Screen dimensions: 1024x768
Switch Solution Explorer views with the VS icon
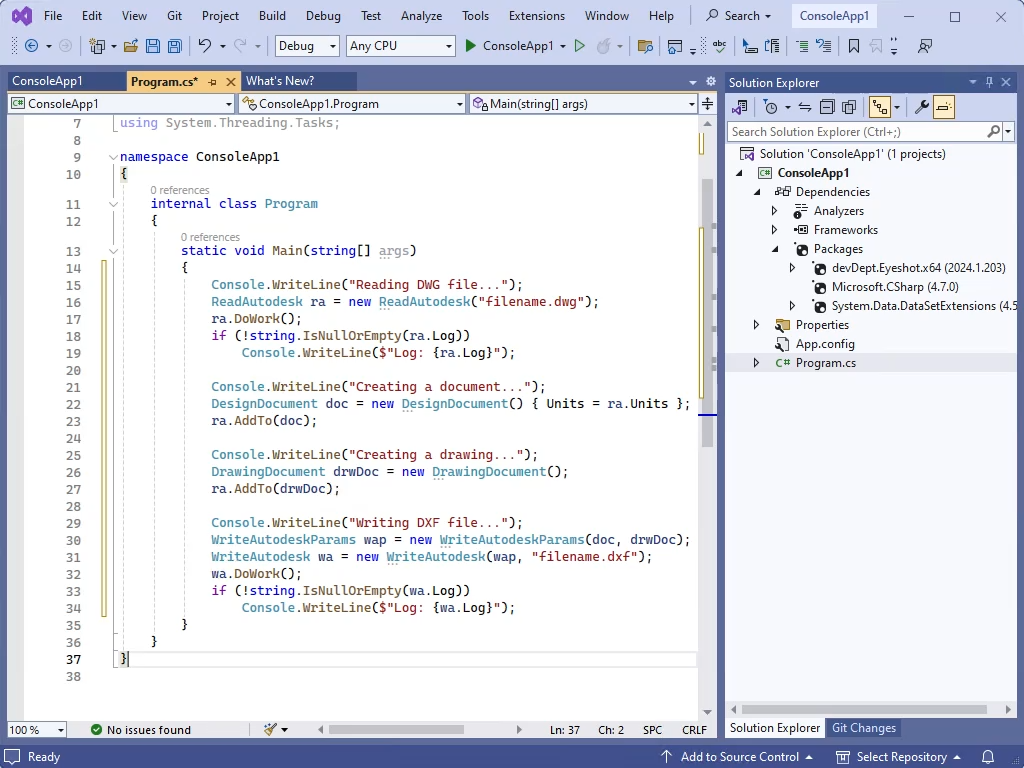[740, 107]
